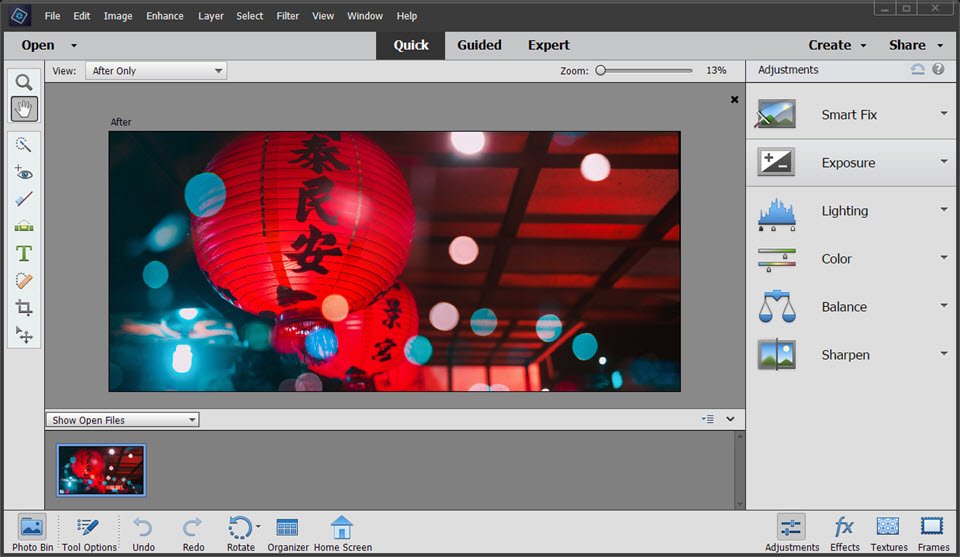960x557 pixels.
Task: Expand the Lighting adjustment
Action: tap(944, 209)
